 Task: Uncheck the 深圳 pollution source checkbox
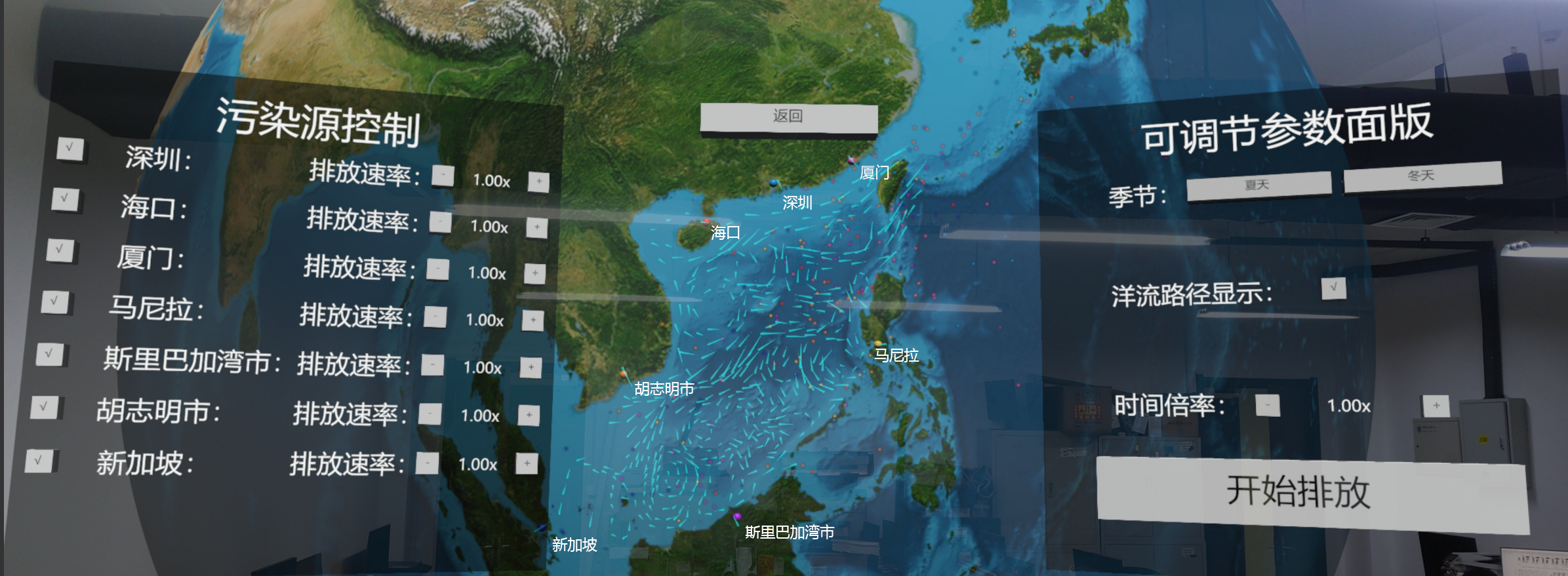click(70, 149)
